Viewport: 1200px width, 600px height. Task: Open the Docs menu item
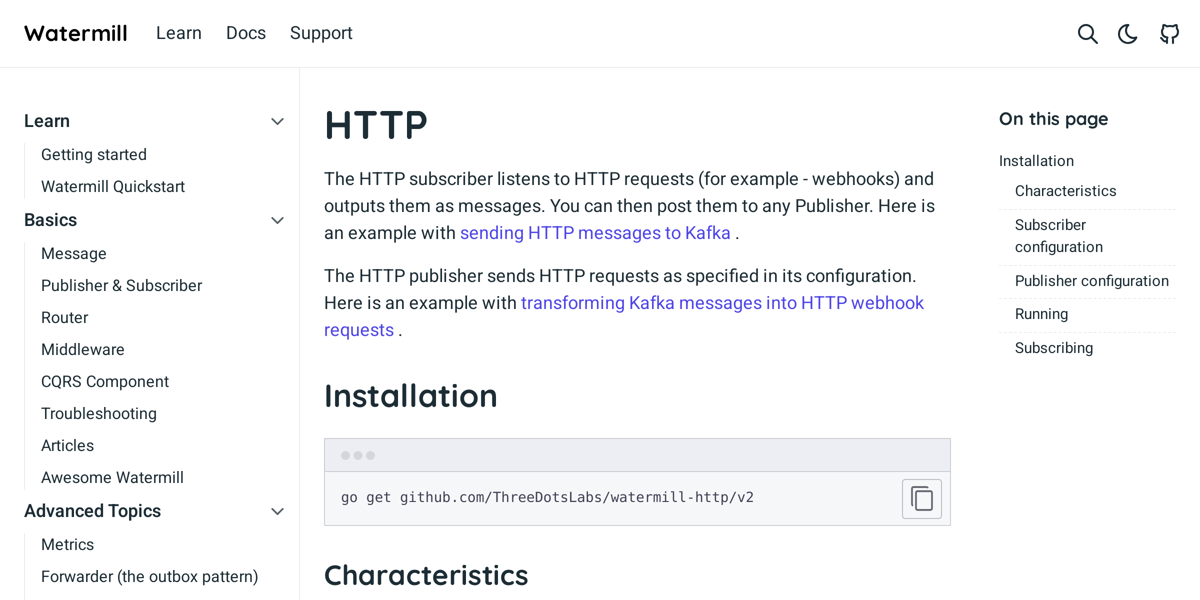pyautogui.click(x=246, y=33)
